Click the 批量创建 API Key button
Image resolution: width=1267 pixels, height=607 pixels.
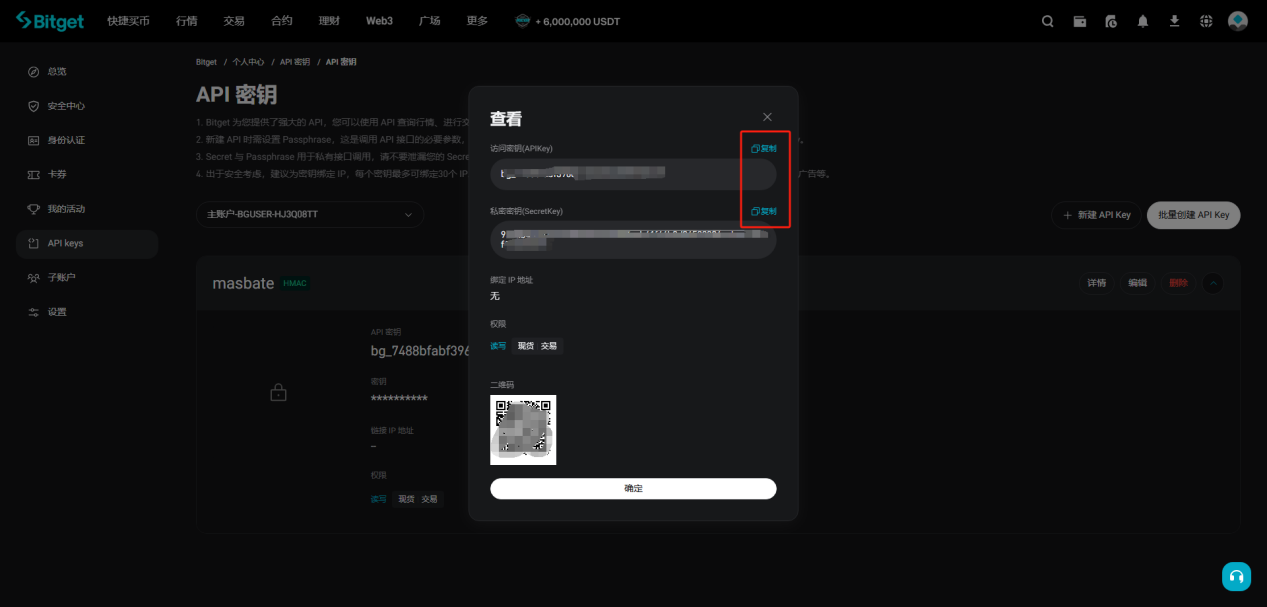1194,215
